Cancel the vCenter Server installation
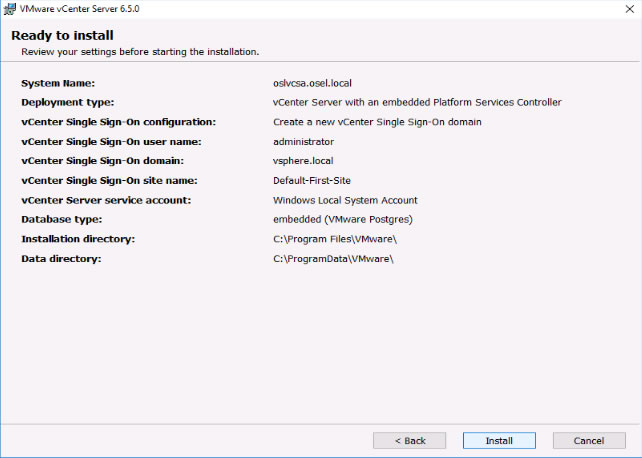 pyautogui.click(x=589, y=440)
